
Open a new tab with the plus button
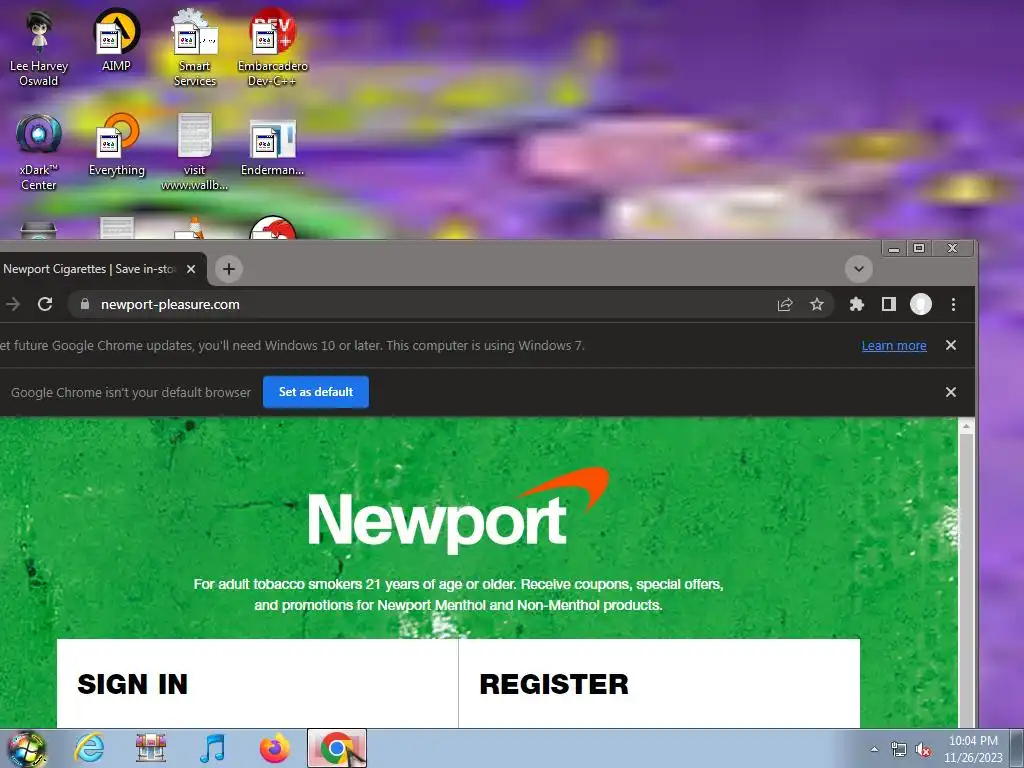tap(229, 269)
